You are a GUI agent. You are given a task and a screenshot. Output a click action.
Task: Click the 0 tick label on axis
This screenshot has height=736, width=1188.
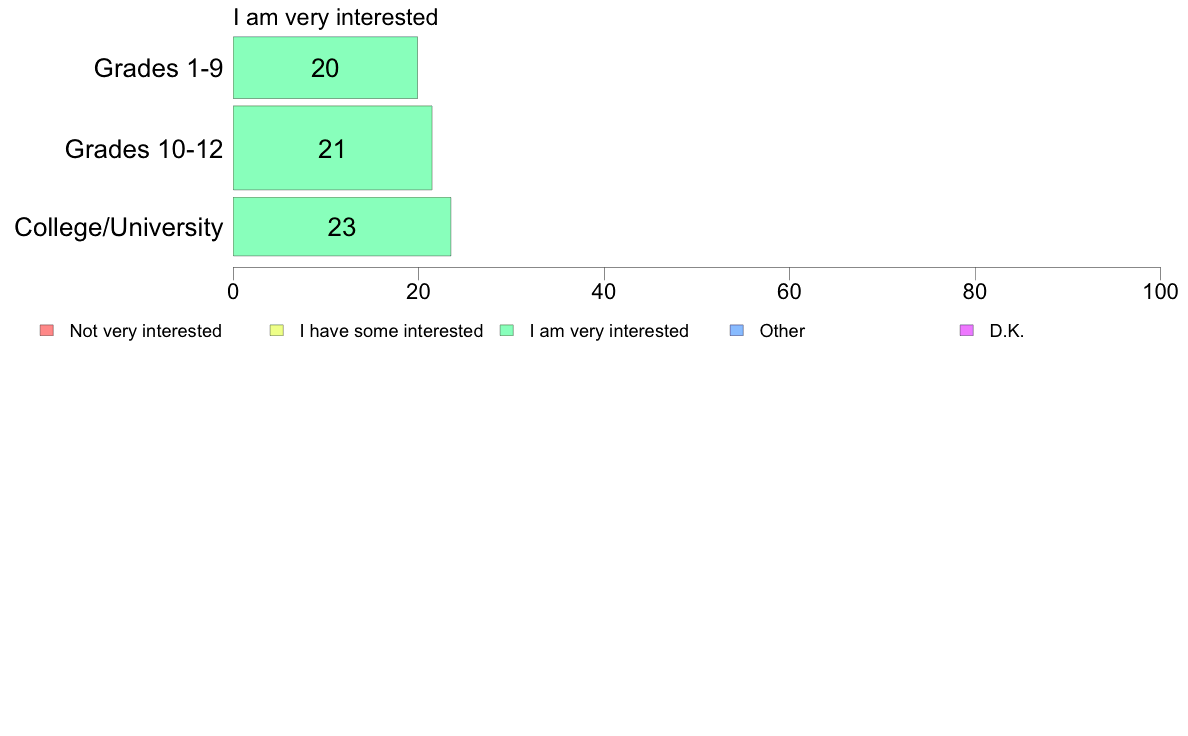pos(233,292)
